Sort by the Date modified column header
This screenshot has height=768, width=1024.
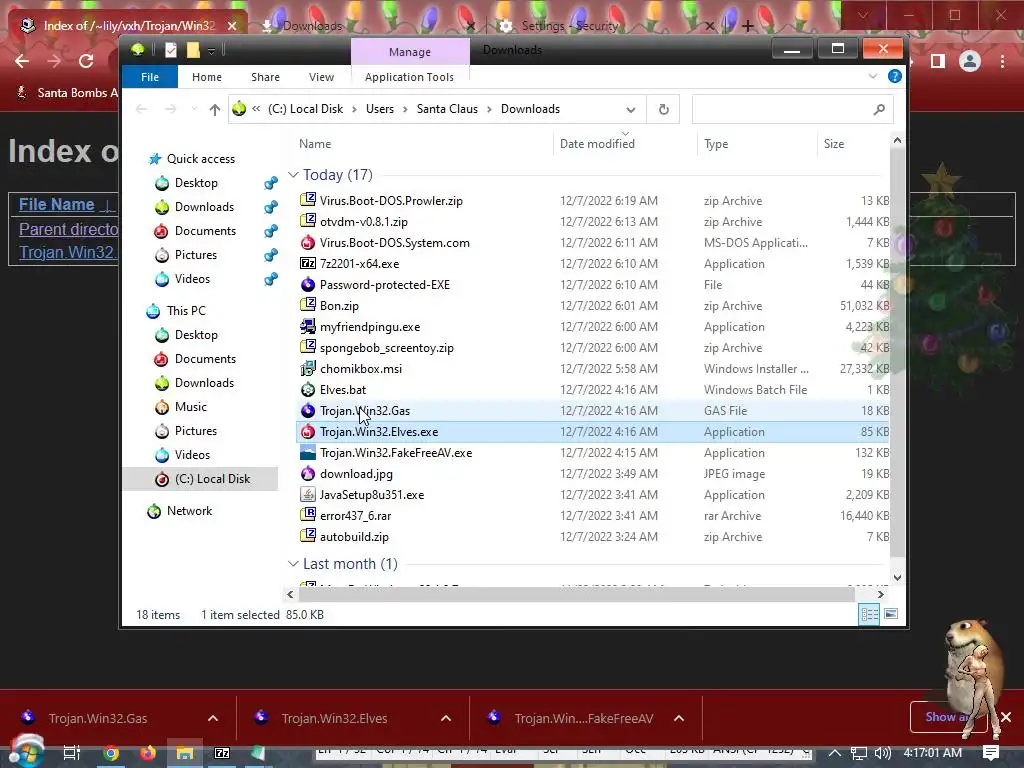point(597,144)
